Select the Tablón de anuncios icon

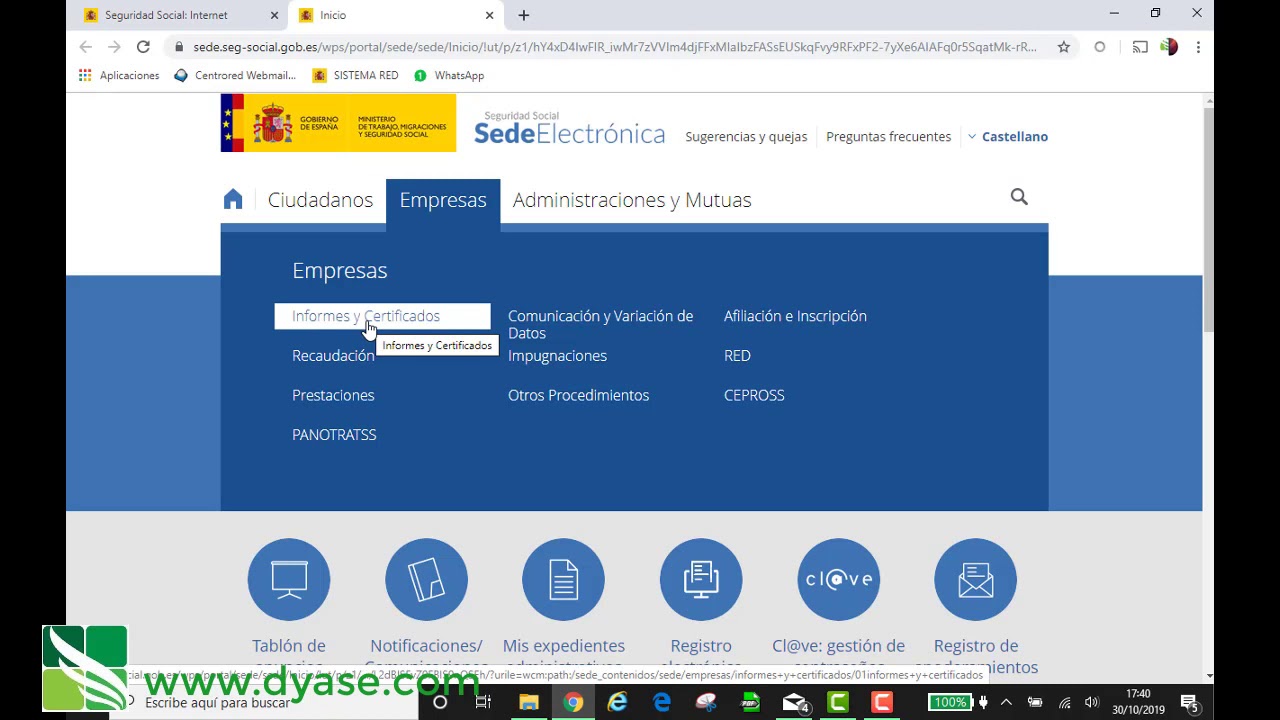289,579
